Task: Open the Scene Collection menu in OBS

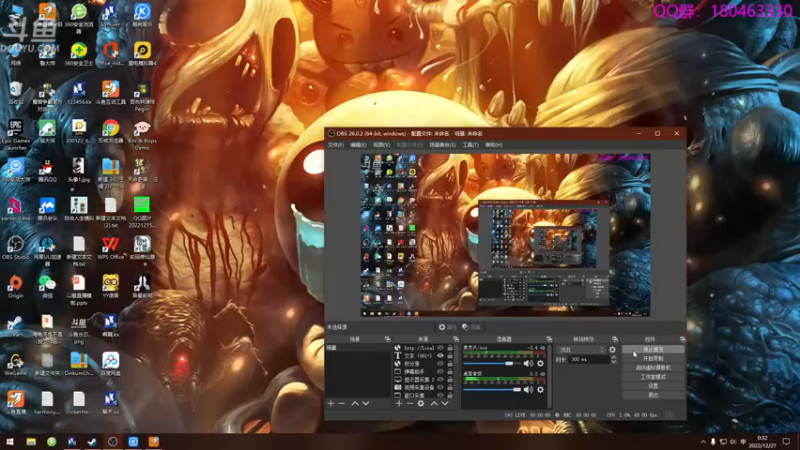Action: point(442,145)
